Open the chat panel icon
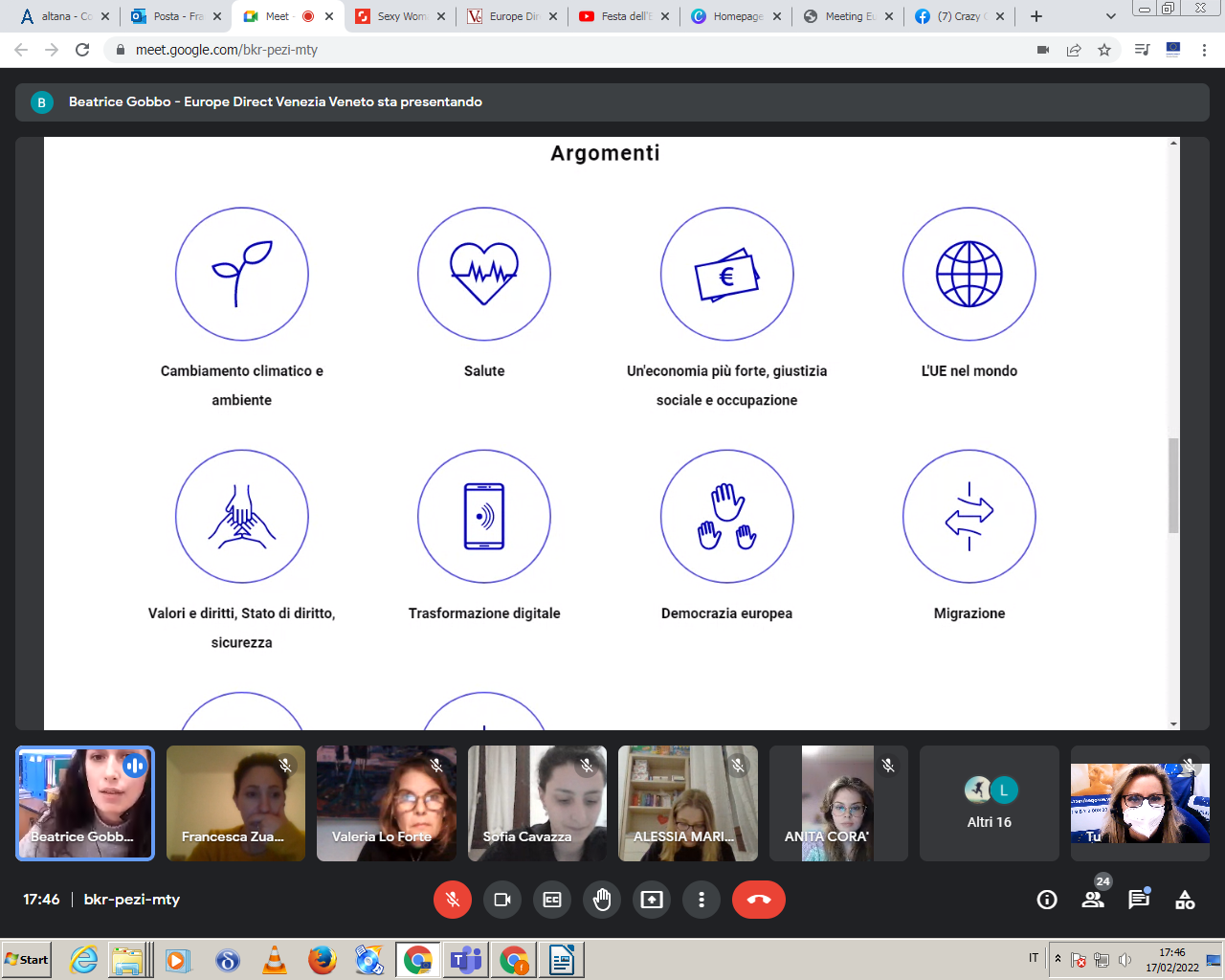Viewport: 1225px width, 980px height. pos(1139,899)
